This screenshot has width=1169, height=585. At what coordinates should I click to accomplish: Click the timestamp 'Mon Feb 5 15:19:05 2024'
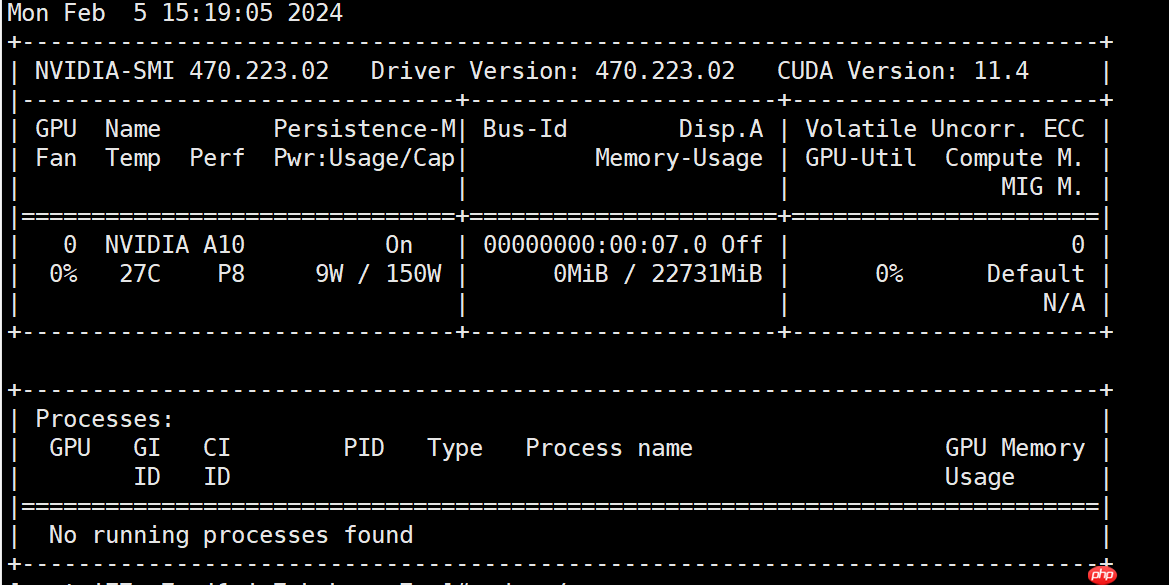tap(175, 13)
